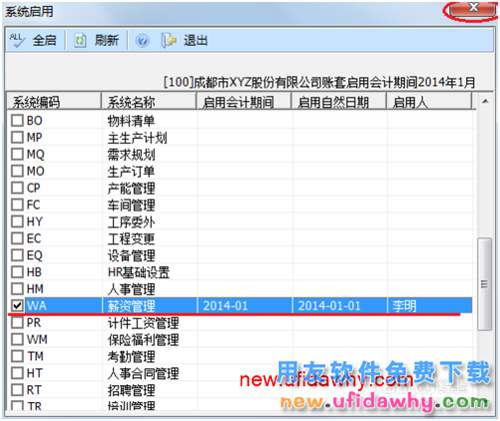Image resolution: width=500 pixels, height=421 pixels.
Task: Check the EC 工程变更 checkbox
Action: point(17,238)
